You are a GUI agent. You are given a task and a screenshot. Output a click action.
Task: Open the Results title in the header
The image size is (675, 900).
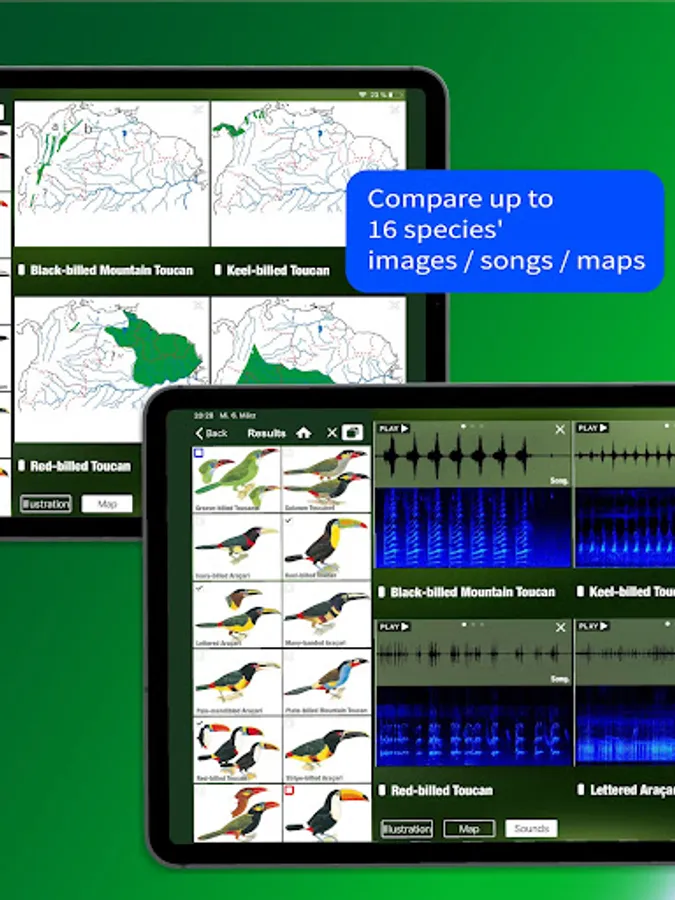tap(266, 433)
